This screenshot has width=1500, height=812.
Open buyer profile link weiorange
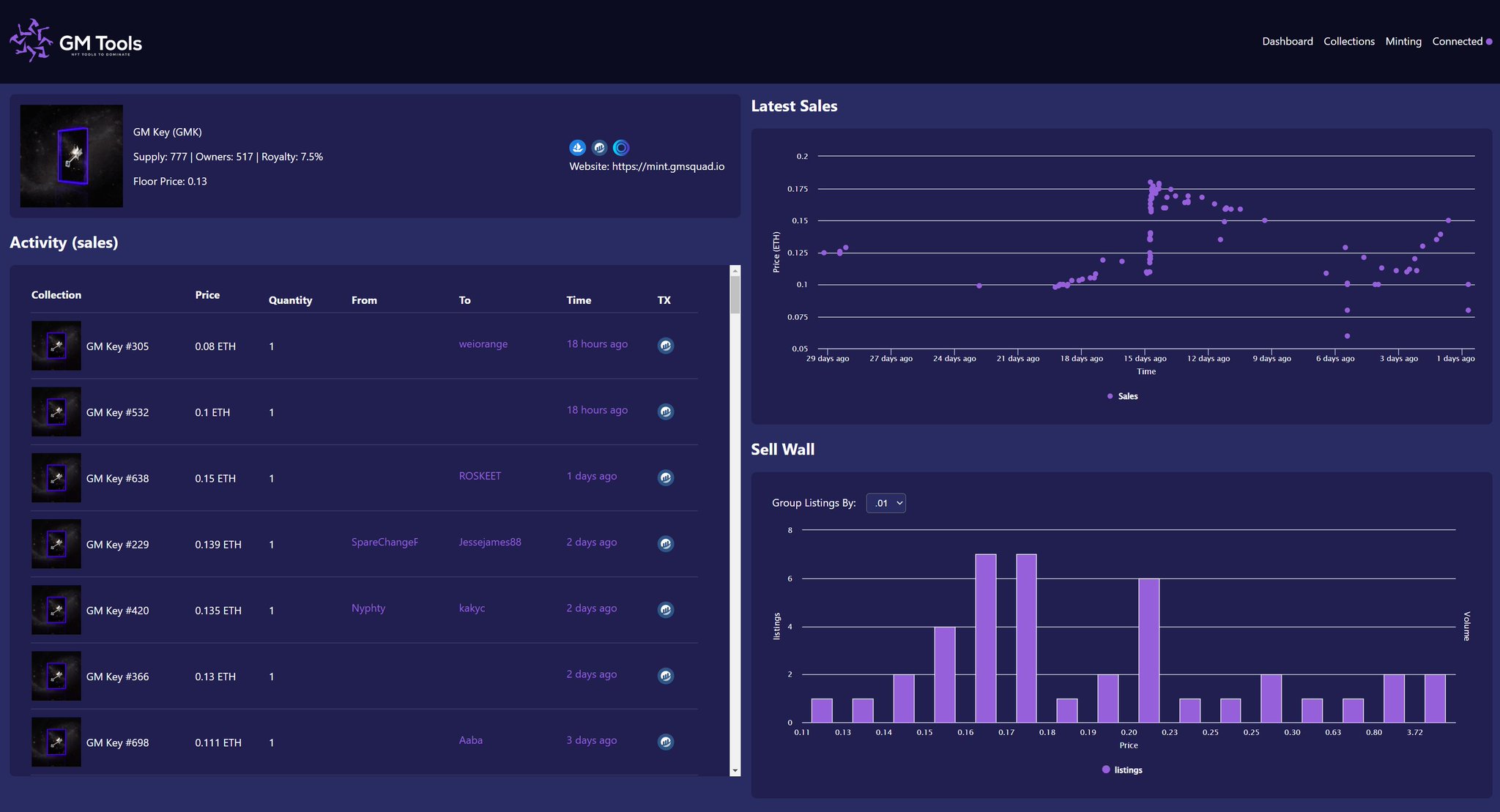click(483, 344)
